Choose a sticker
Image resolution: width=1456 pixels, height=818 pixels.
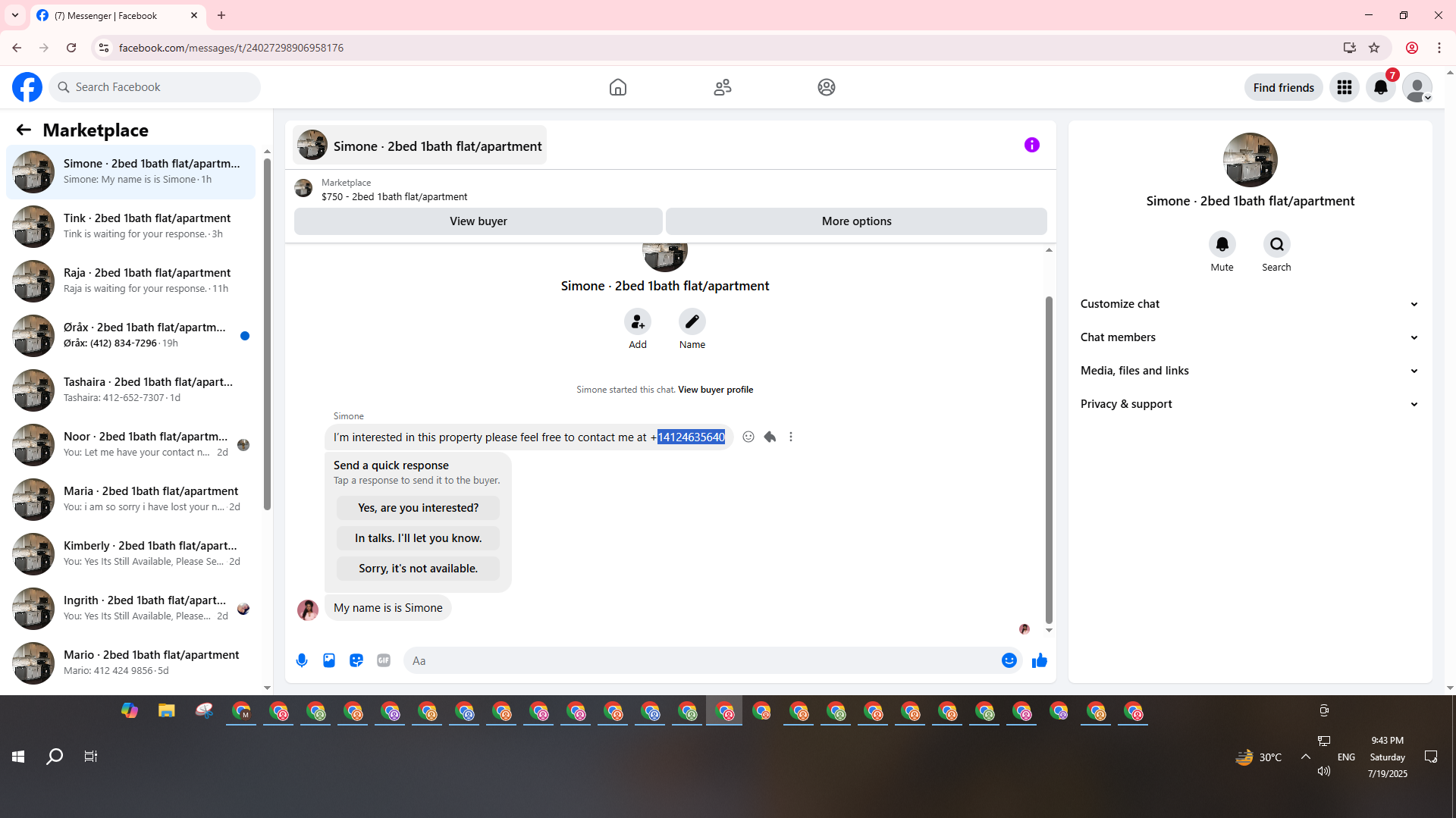[x=356, y=660]
